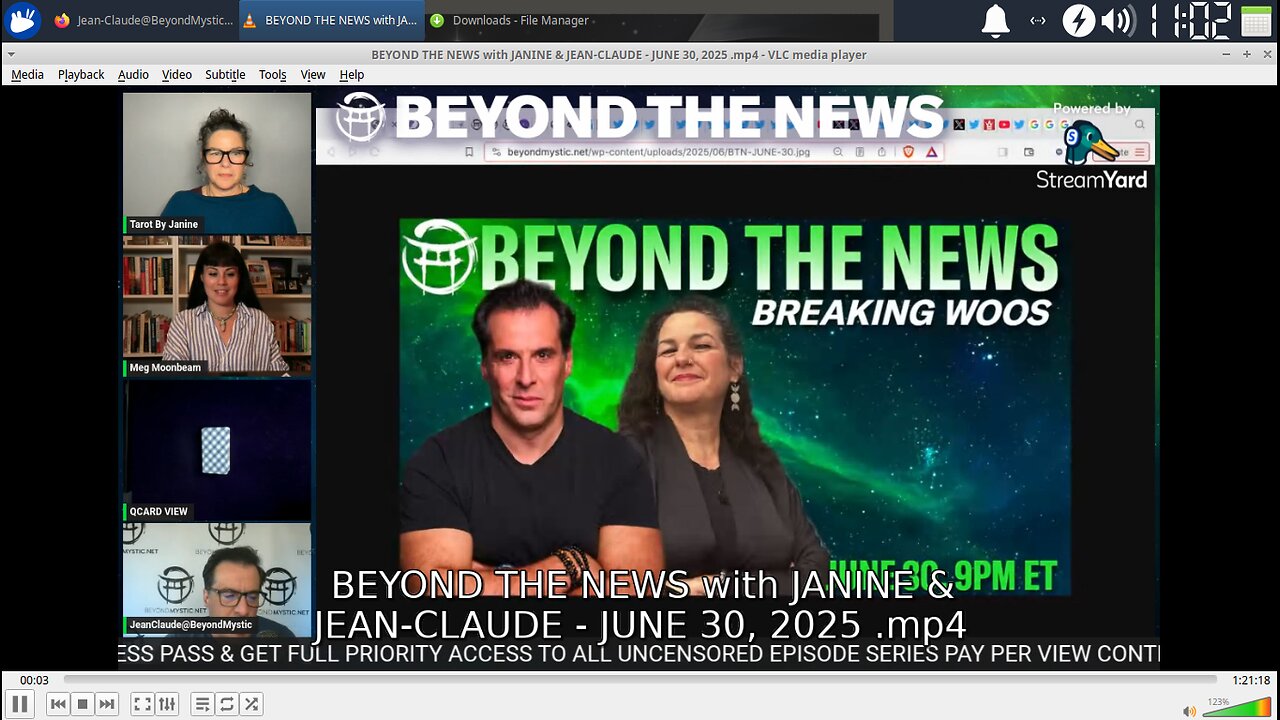Open the Video menu
The width and height of the screenshot is (1280, 720).
coord(177,75)
